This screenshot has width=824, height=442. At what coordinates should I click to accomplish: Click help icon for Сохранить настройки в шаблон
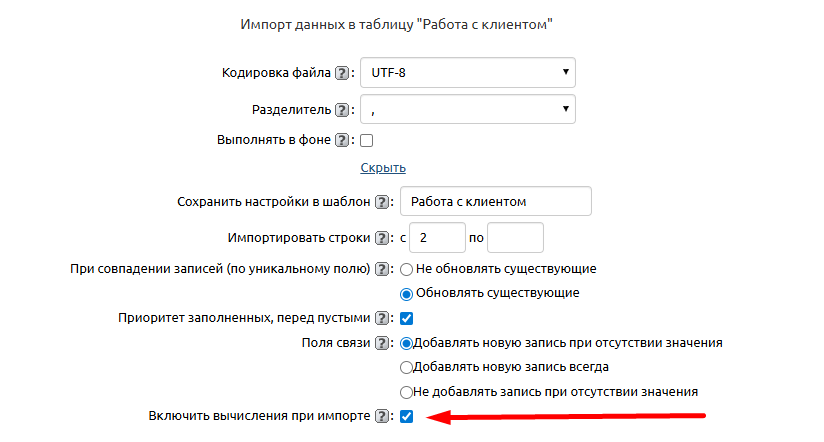[382, 202]
